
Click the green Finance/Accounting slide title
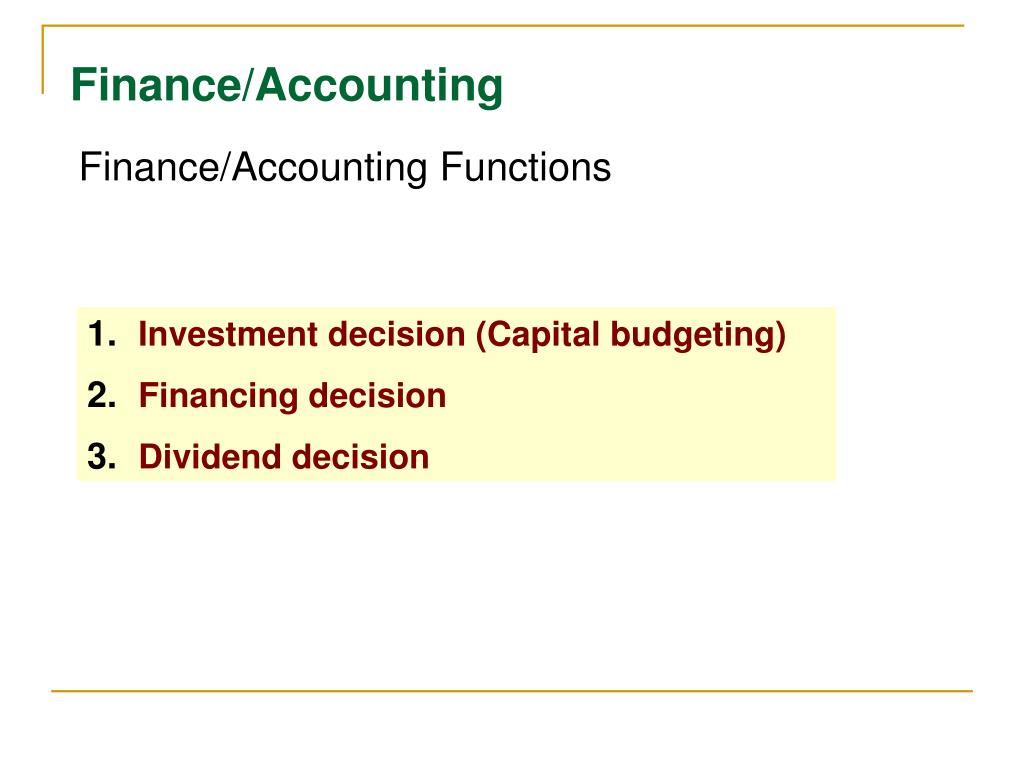[x=287, y=86]
